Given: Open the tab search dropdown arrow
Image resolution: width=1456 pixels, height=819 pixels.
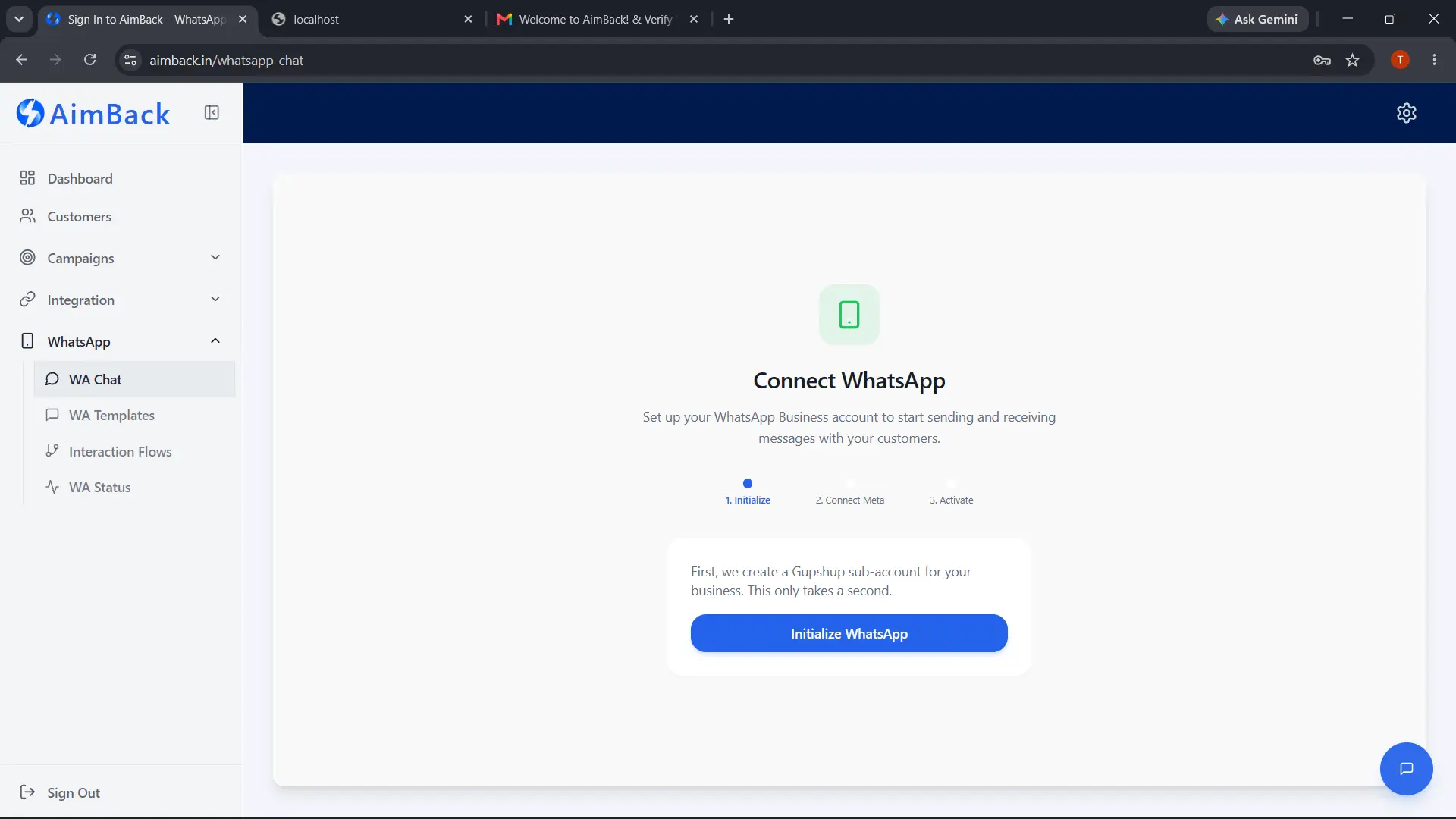Looking at the screenshot, I should click(19, 19).
